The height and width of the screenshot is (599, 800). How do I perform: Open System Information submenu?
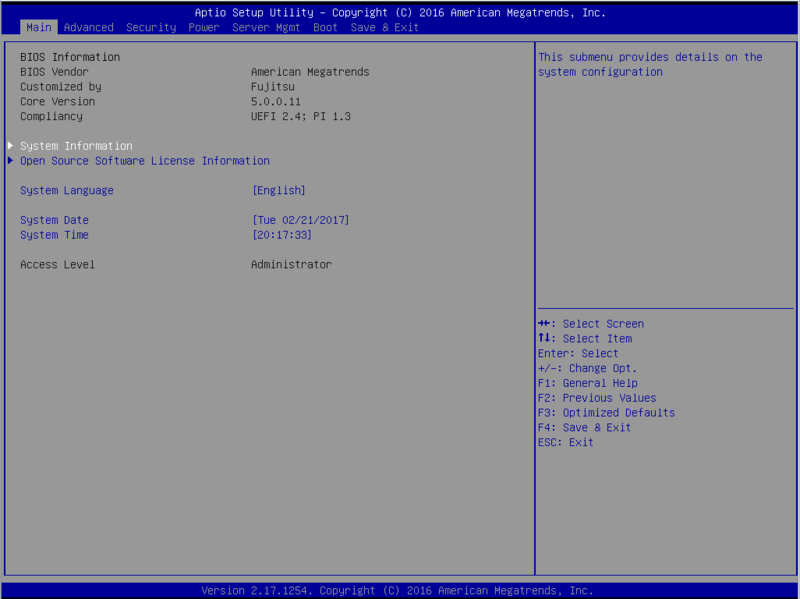(x=76, y=146)
